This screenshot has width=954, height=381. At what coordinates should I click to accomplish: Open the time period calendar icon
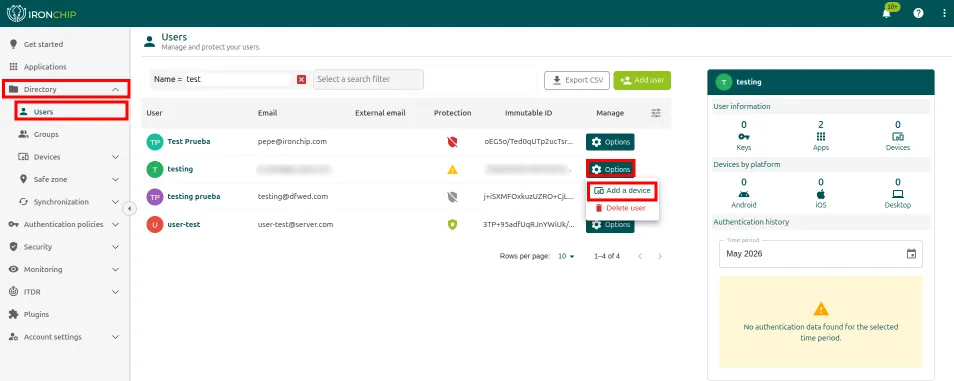point(911,254)
